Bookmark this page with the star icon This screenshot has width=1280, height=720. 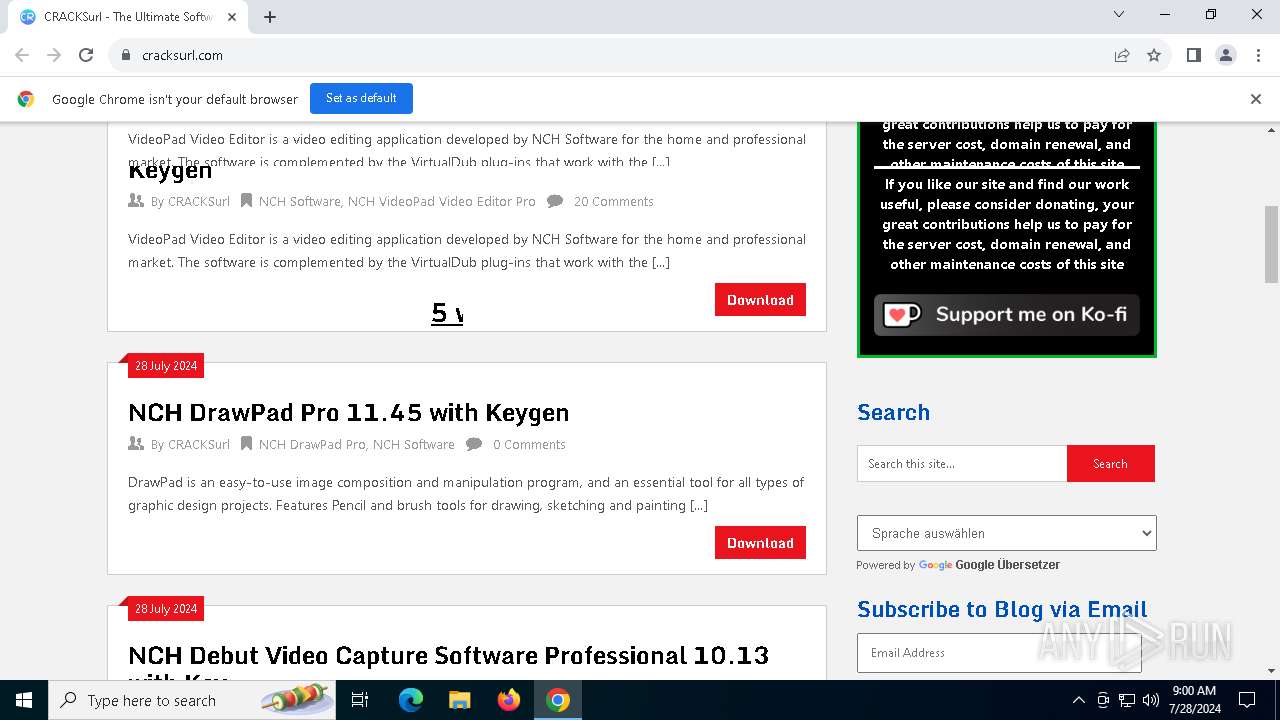pyautogui.click(x=1154, y=55)
